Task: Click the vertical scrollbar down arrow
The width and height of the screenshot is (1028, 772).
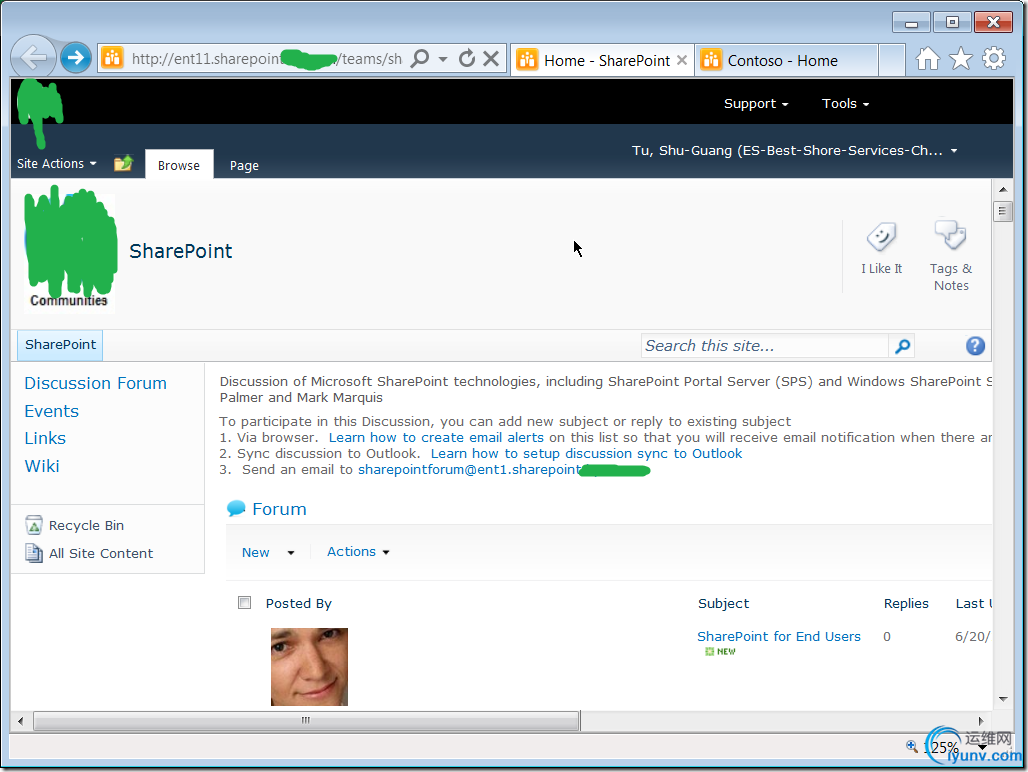Action: point(1002,699)
